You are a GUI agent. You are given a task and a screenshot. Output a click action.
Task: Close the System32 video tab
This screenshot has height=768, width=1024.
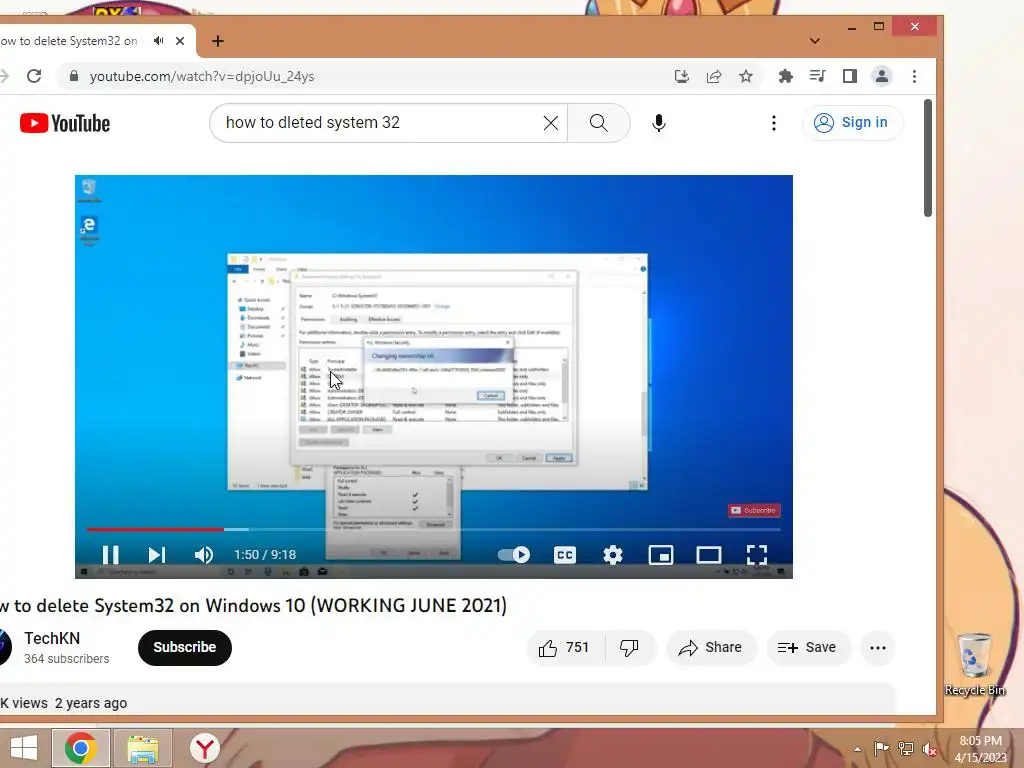(180, 40)
